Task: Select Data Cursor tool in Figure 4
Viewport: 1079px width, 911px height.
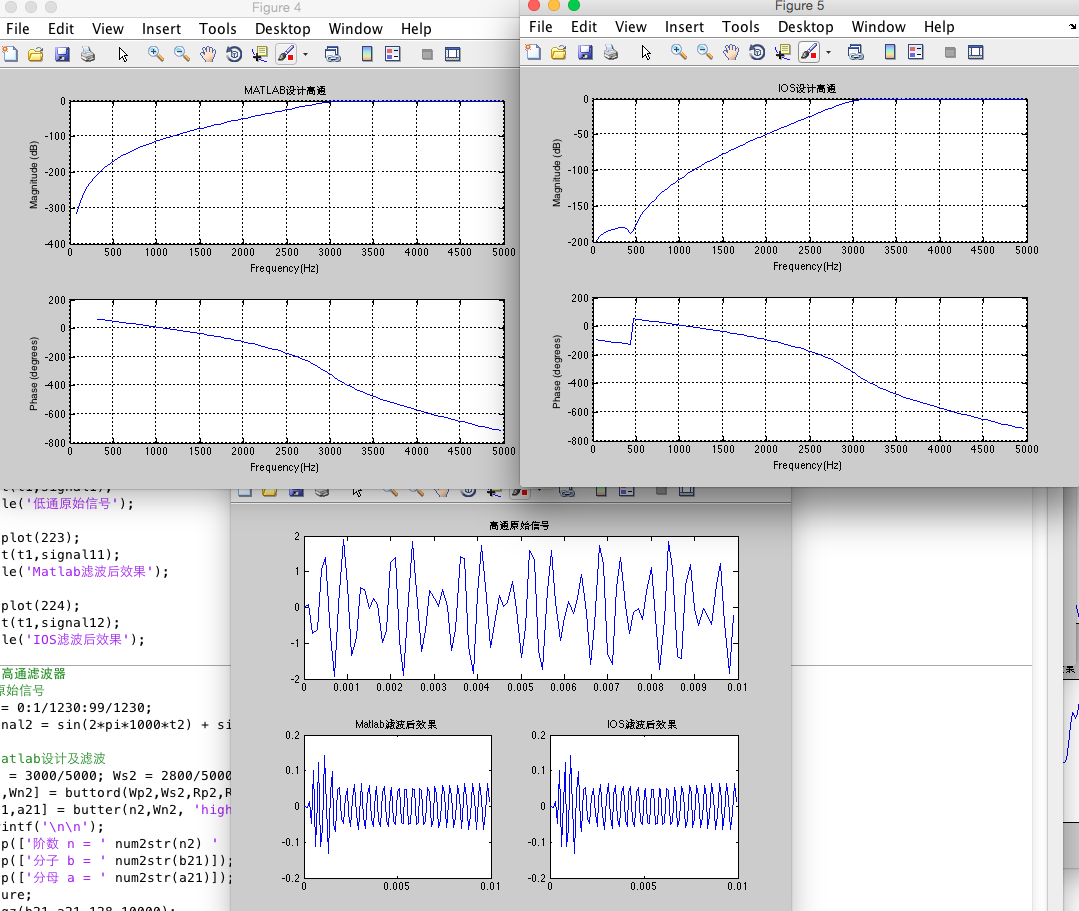Action: tap(259, 54)
